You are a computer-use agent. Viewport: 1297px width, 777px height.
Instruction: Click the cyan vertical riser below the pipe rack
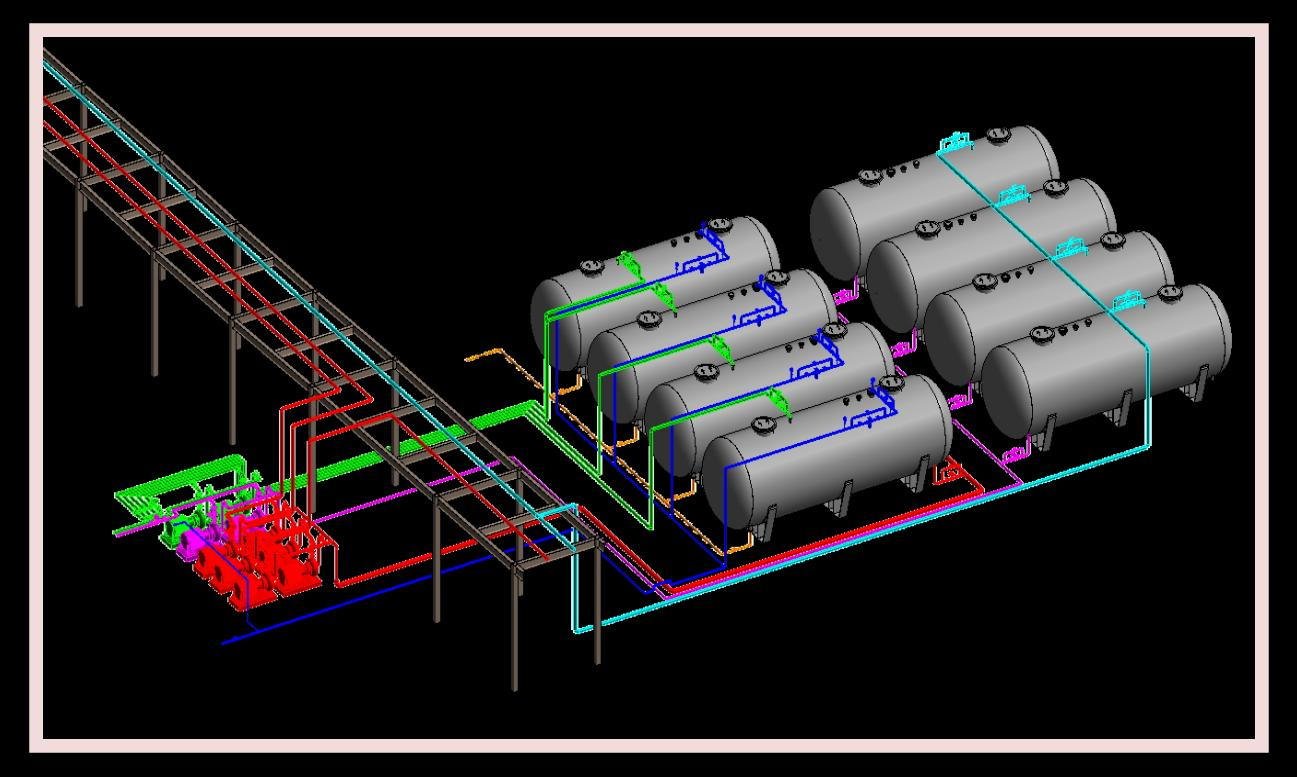(575, 568)
